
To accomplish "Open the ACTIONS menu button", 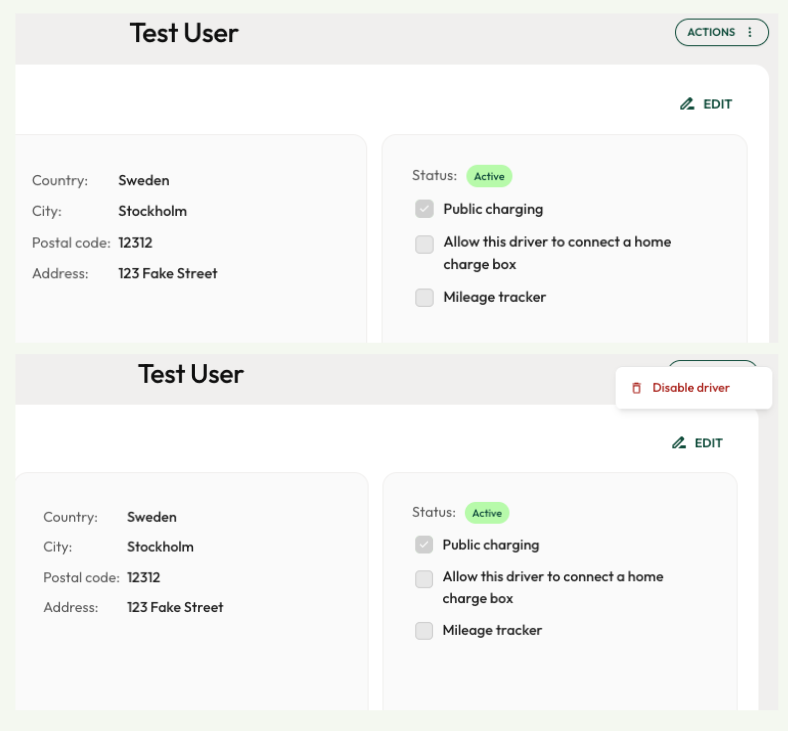I will point(722,32).
